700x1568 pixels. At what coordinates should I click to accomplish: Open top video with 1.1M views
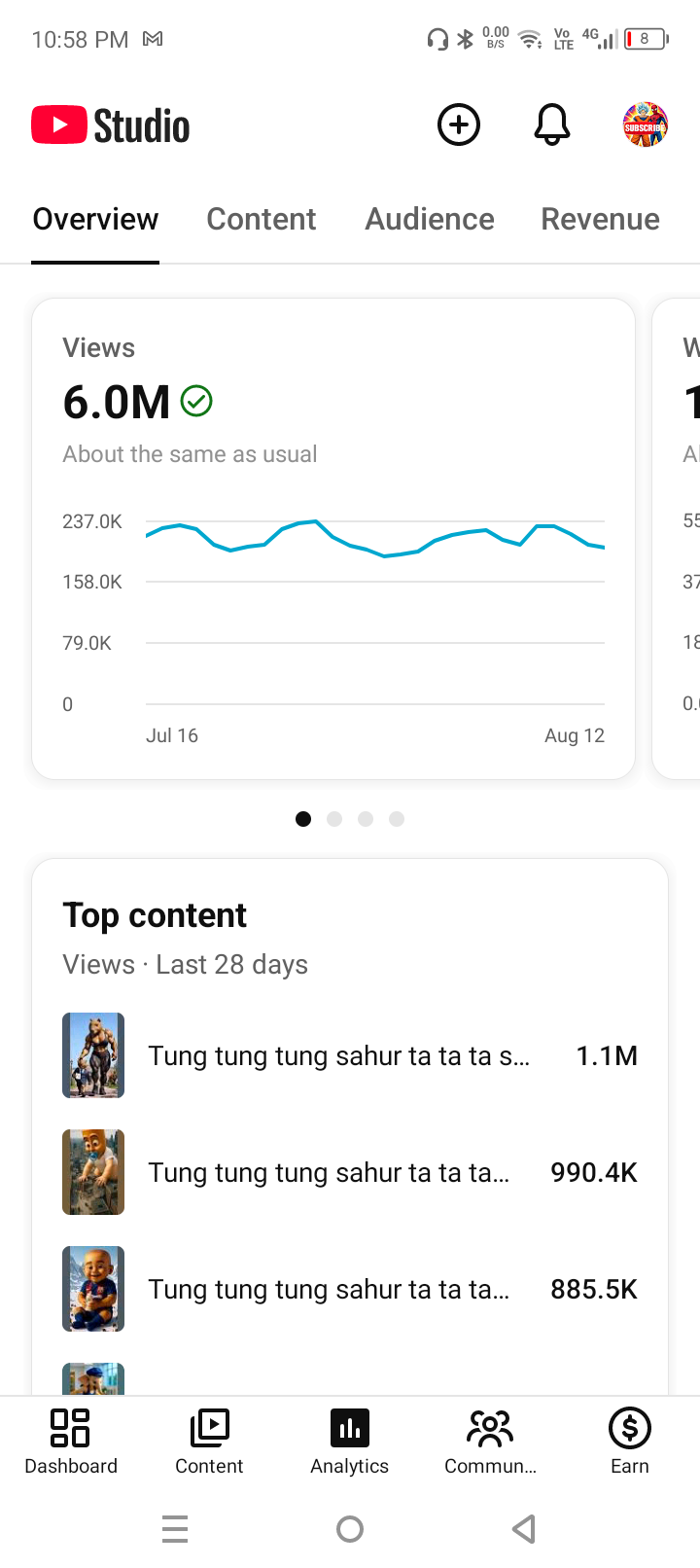(x=350, y=1055)
